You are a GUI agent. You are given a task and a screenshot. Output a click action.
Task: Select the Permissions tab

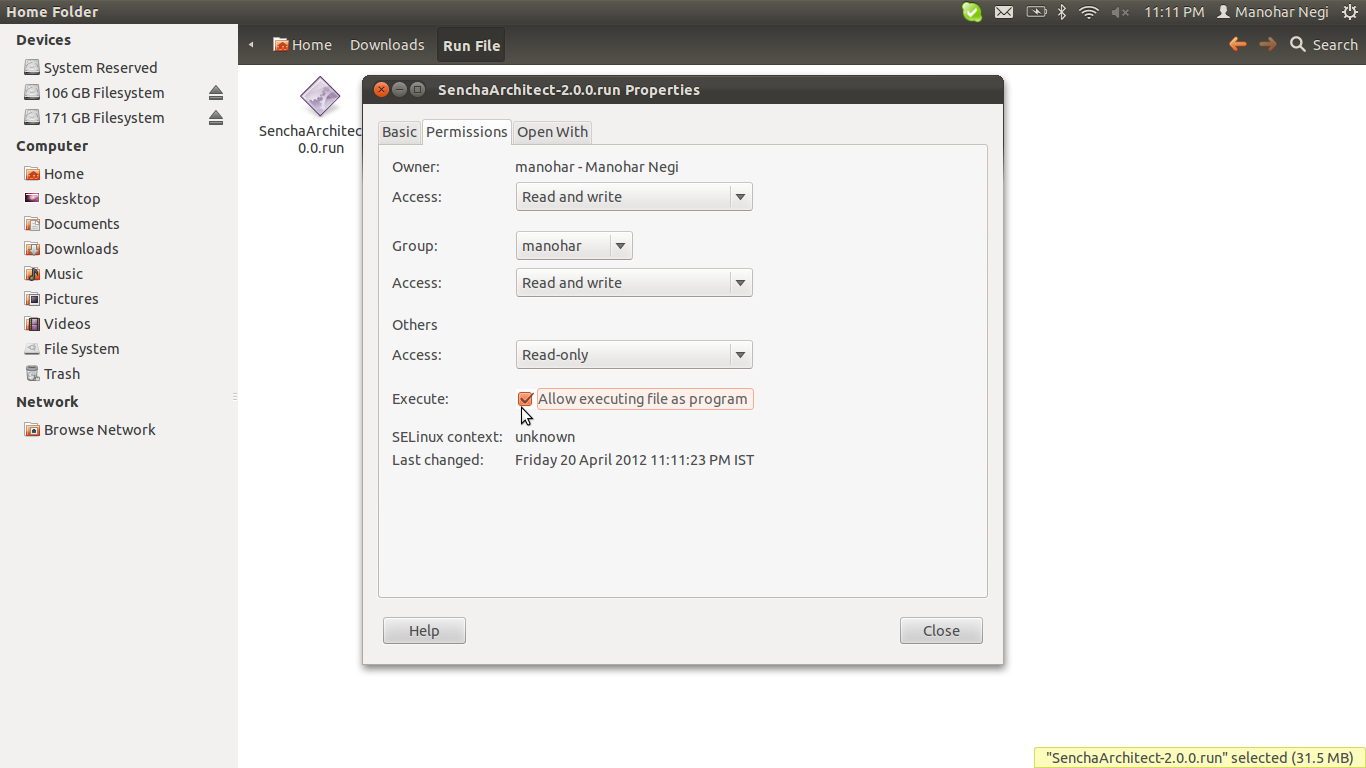point(467,132)
